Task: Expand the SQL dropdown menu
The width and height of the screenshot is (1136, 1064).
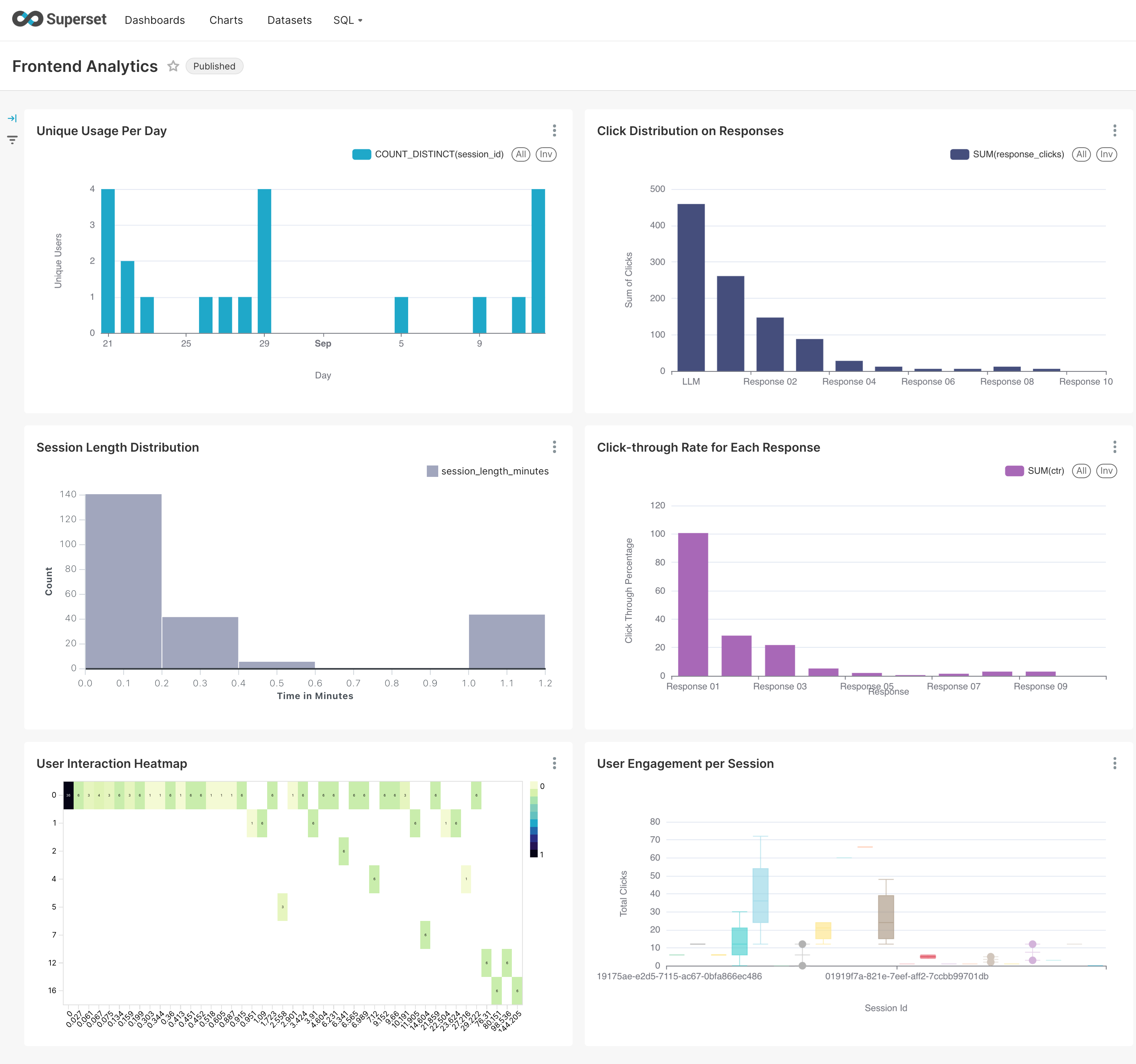Action: click(x=347, y=20)
